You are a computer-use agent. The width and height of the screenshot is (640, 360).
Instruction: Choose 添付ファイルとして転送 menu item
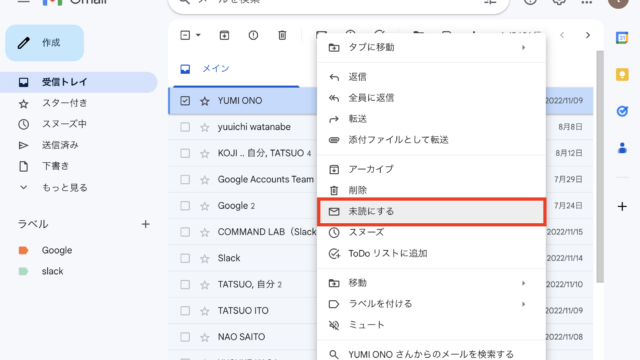[431, 140]
